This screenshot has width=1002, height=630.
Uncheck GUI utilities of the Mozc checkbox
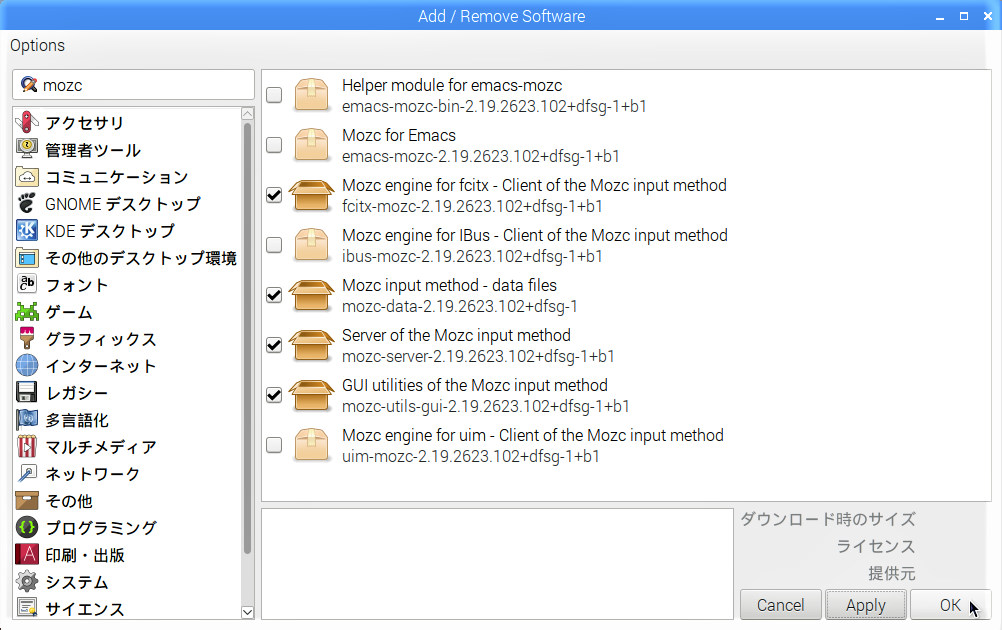tap(274, 395)
